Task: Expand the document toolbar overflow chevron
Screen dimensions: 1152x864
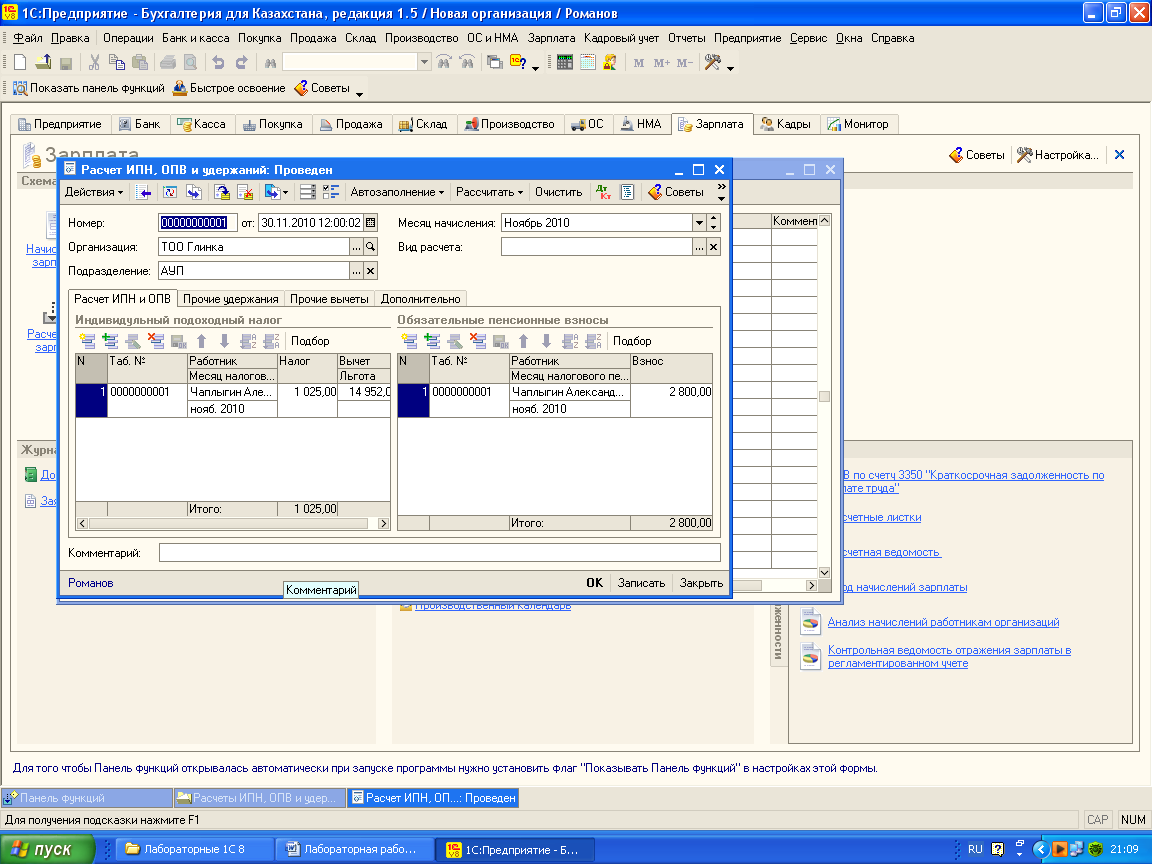Action: [721, 192]
